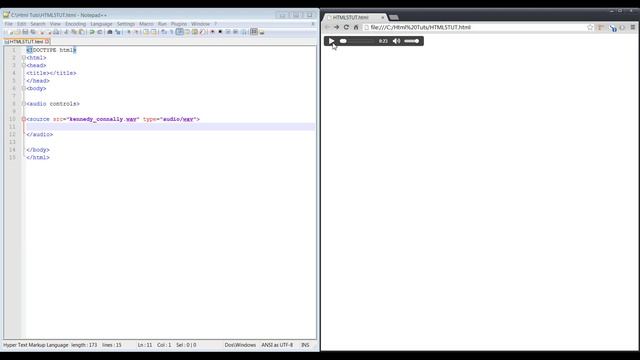Viewport: 640px width, 360px height.
Task: Click the Cut toolbar icon
Action: (x=66, y=32)
